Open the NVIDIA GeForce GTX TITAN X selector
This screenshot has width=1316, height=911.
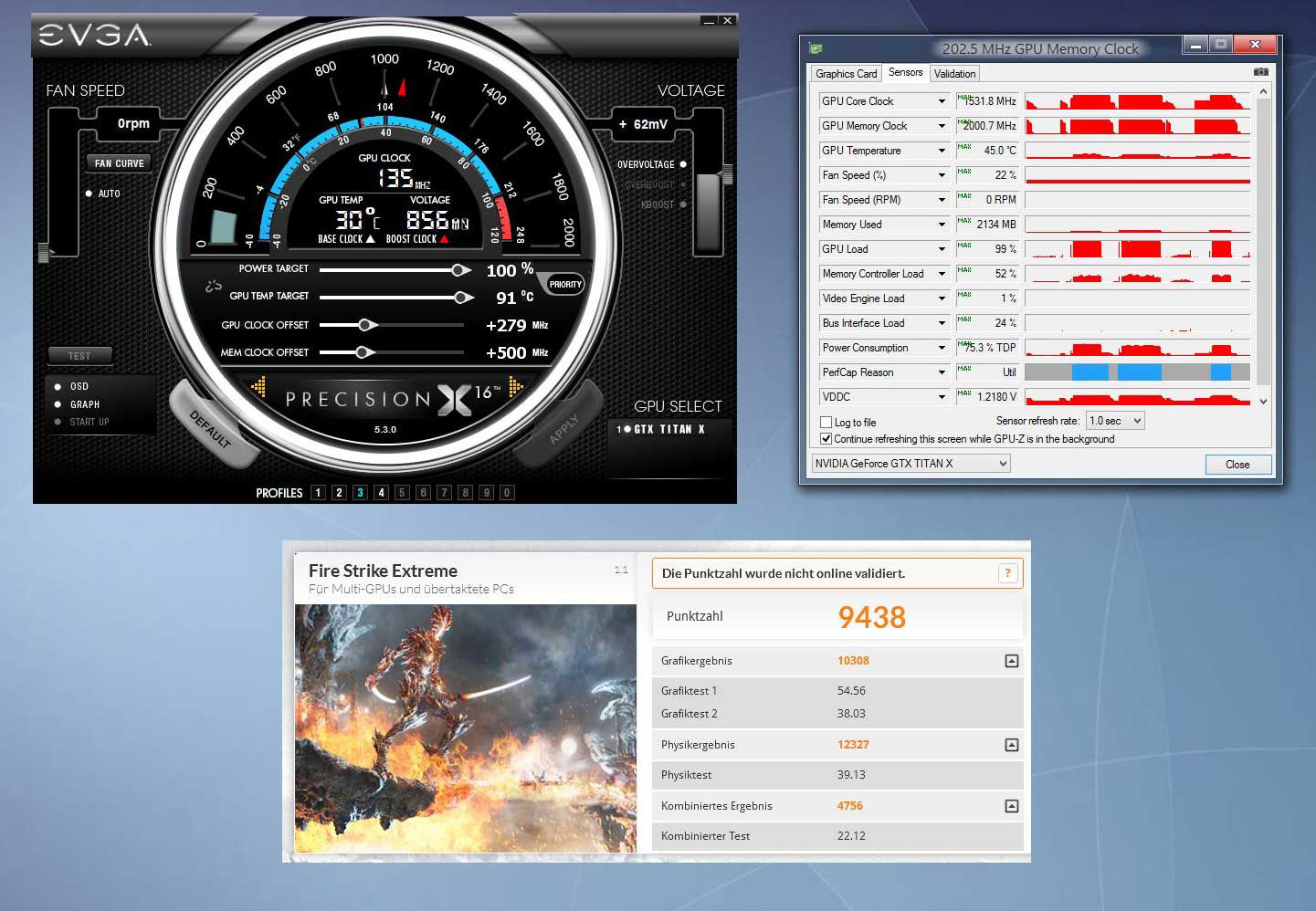point(911,464)
